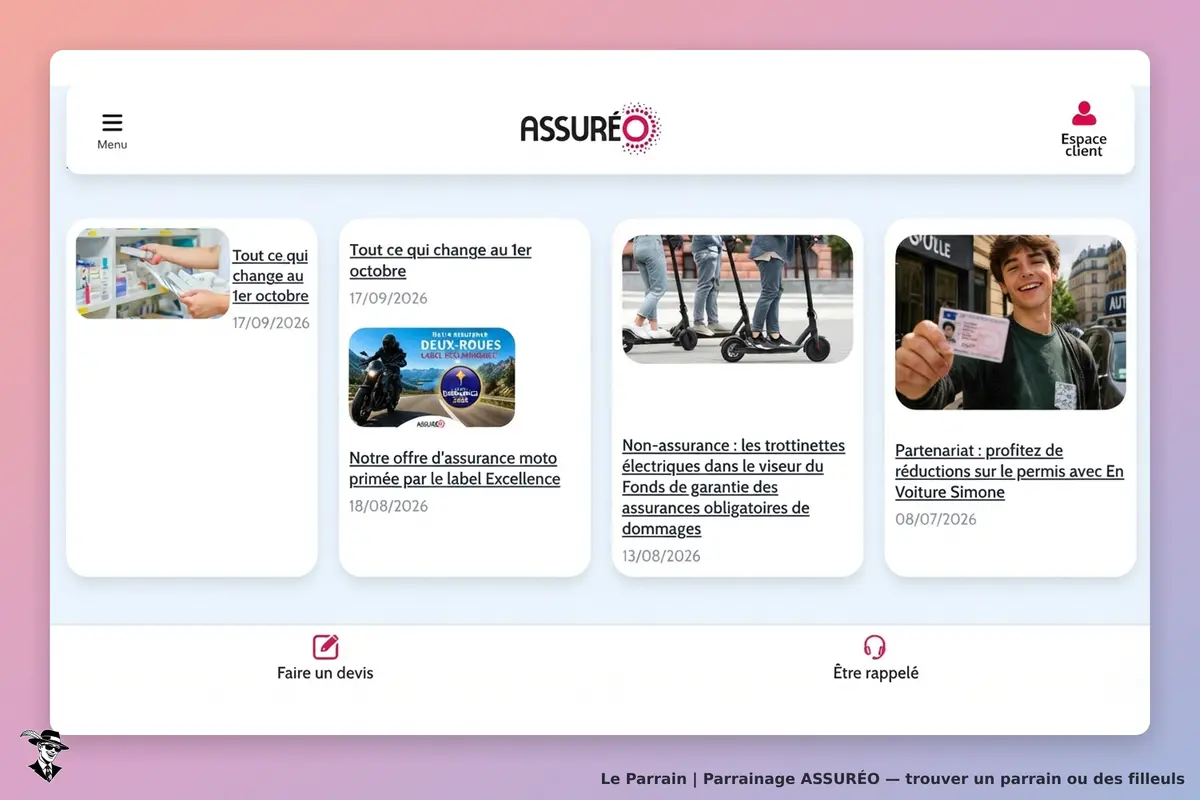Click the Être rappelé headset icon
The image size is (1200, 800).
click(x=875, y=647)
